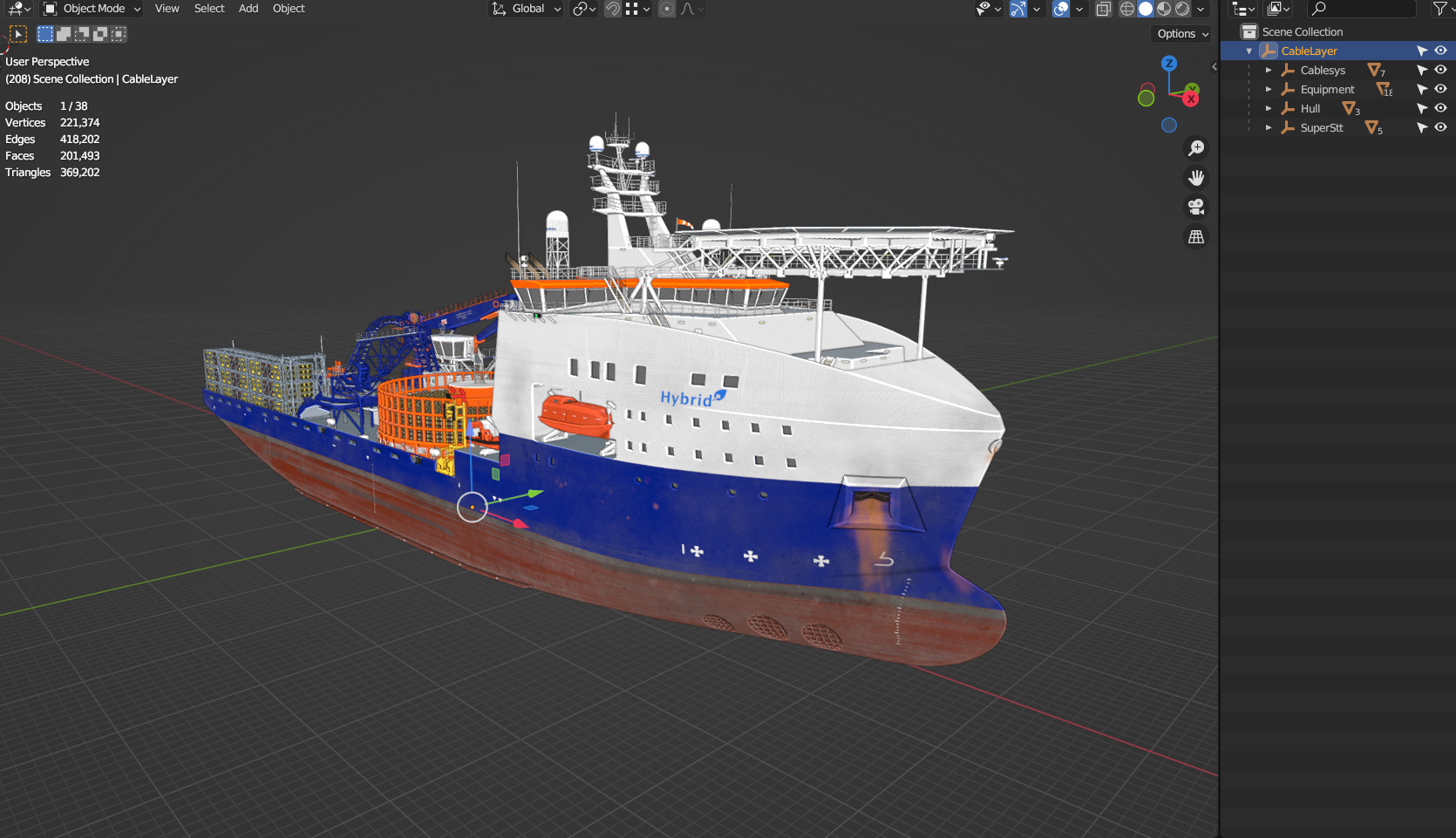This screenshot has height=838, width=1456.
Task: Hide CableLayer with its eye icon
Action: (1440, 51)
